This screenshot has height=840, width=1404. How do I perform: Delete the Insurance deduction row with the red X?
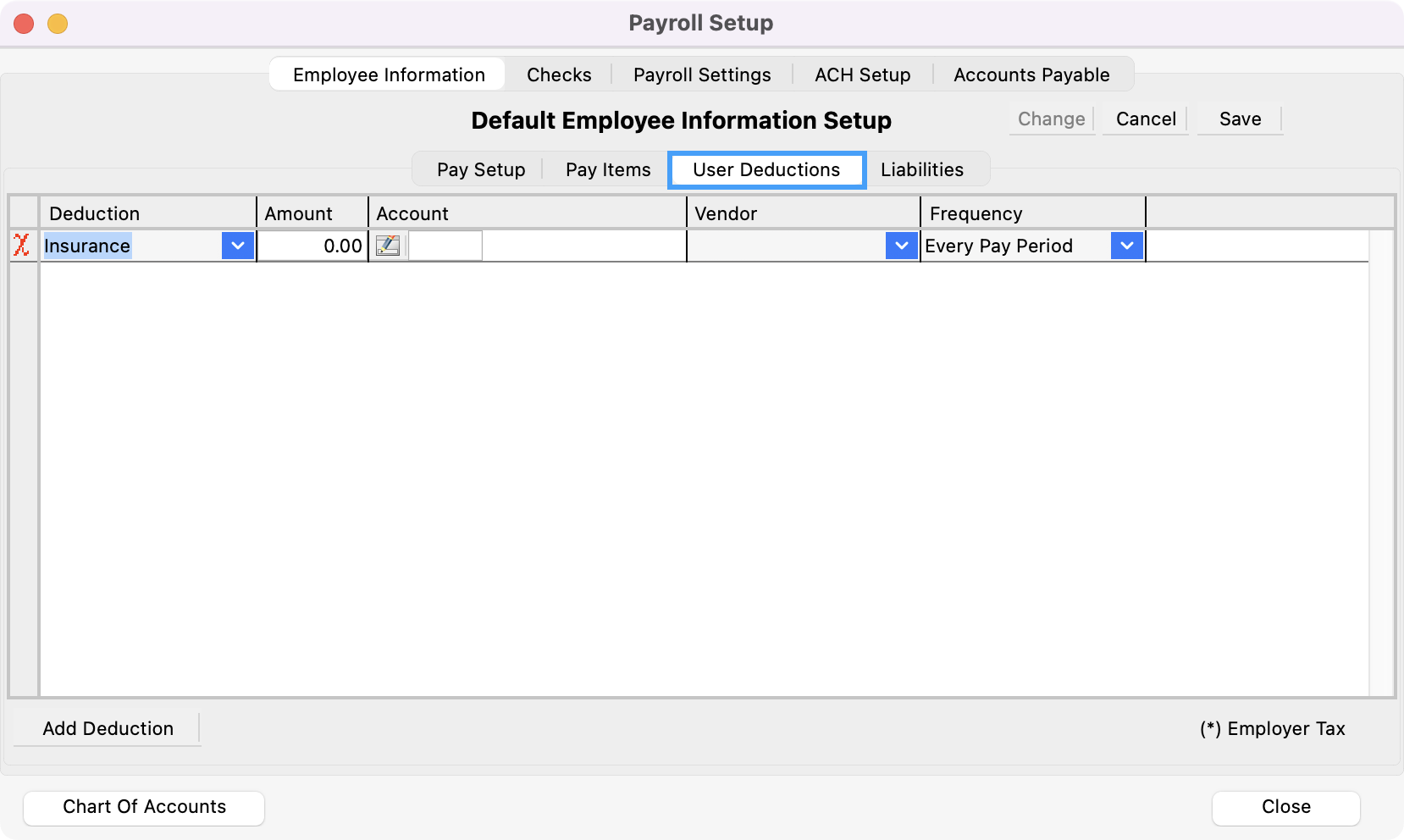pos(22,246)
